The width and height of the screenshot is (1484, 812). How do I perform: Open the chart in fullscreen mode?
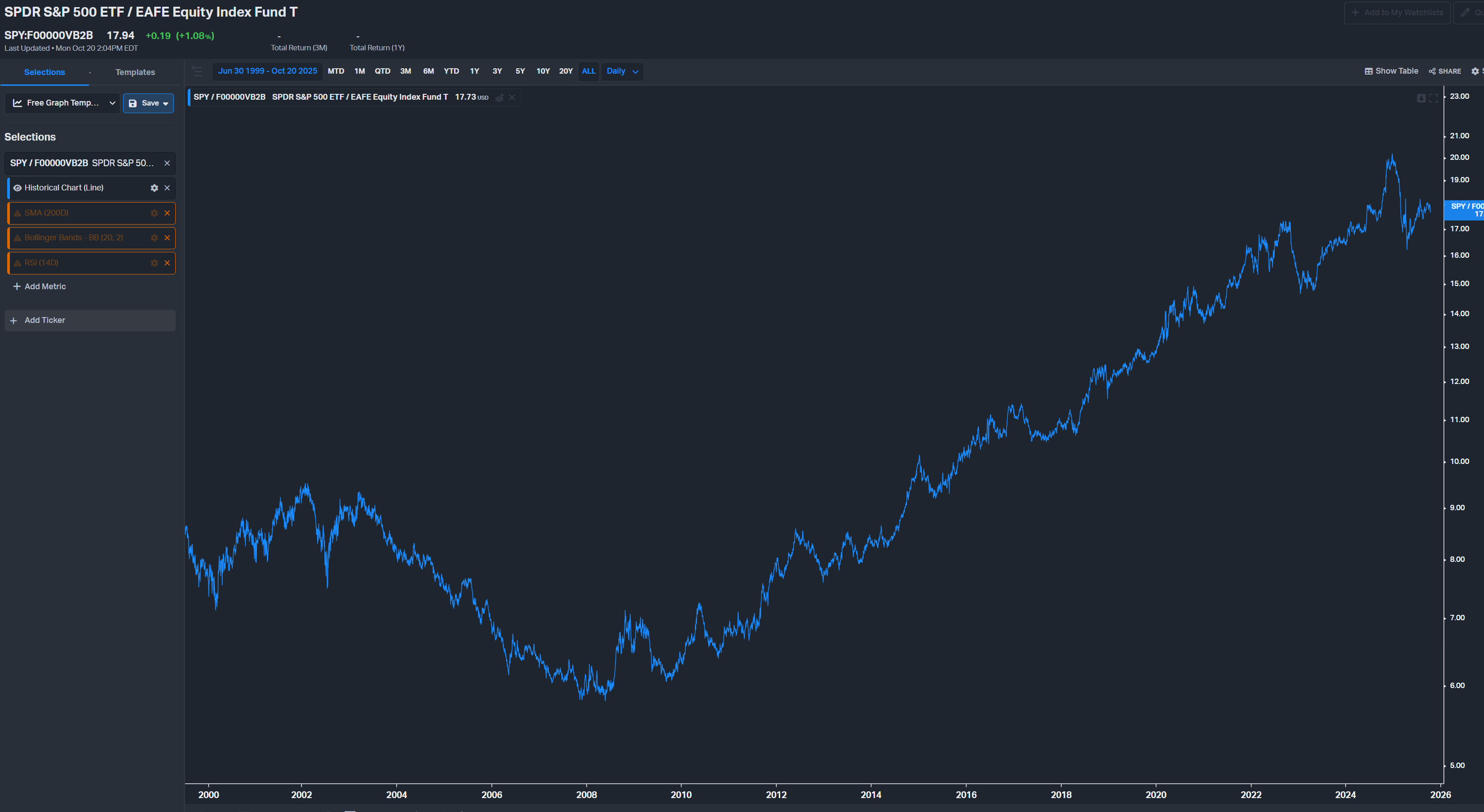coord(1433,98)
